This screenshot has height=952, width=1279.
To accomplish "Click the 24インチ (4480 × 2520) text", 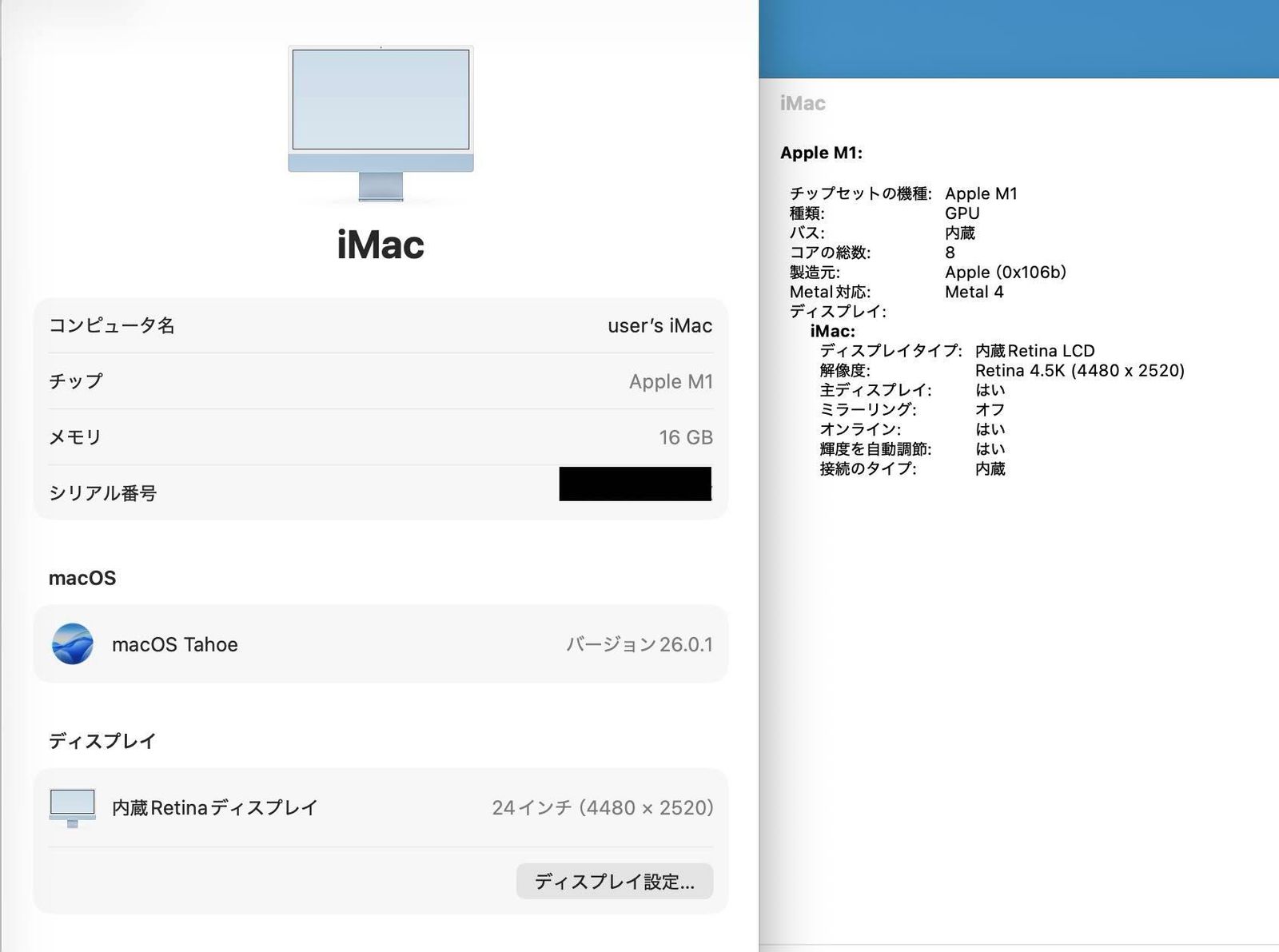I will tap(602, 807).
